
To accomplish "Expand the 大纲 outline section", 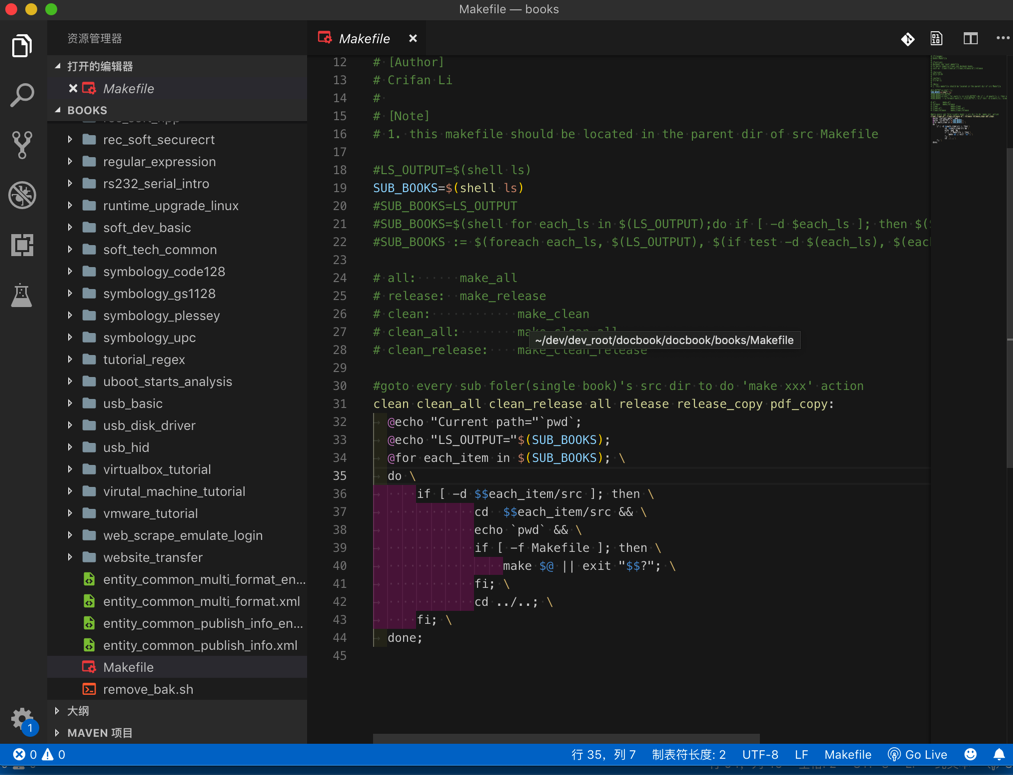I will coord(78,711).
